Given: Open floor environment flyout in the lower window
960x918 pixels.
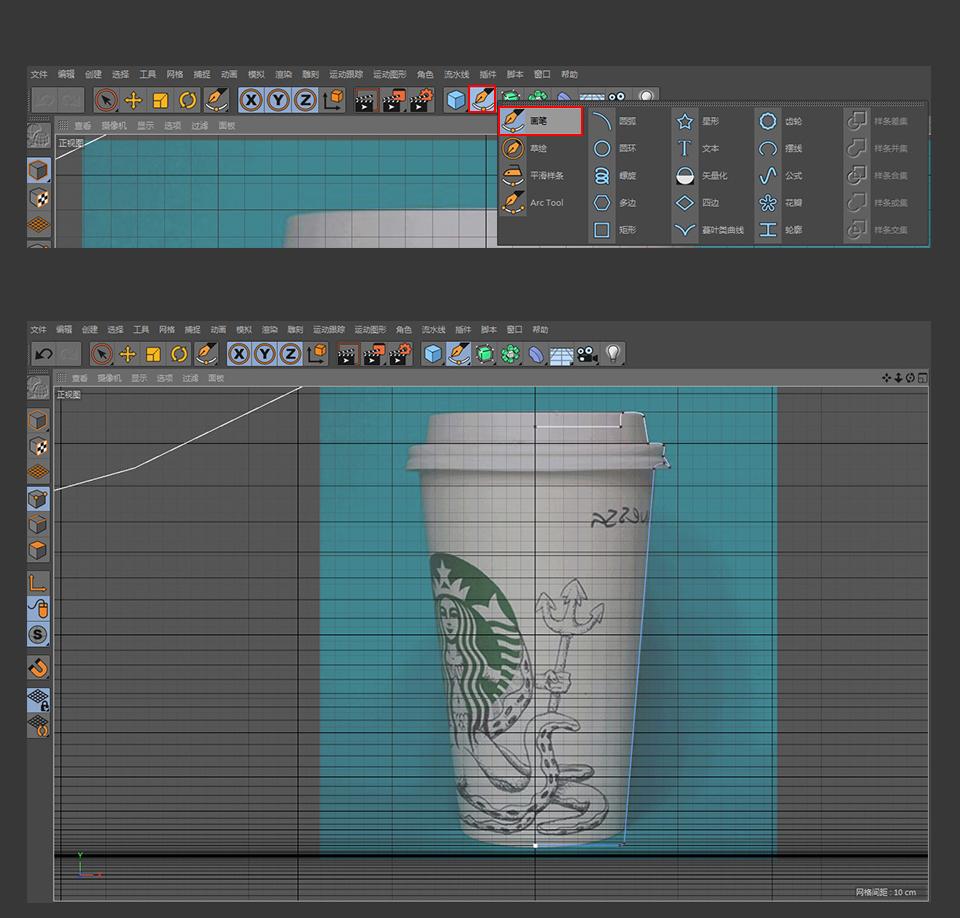Looking at the screenshot, I should pyautogui.click(x=561, y=355).
